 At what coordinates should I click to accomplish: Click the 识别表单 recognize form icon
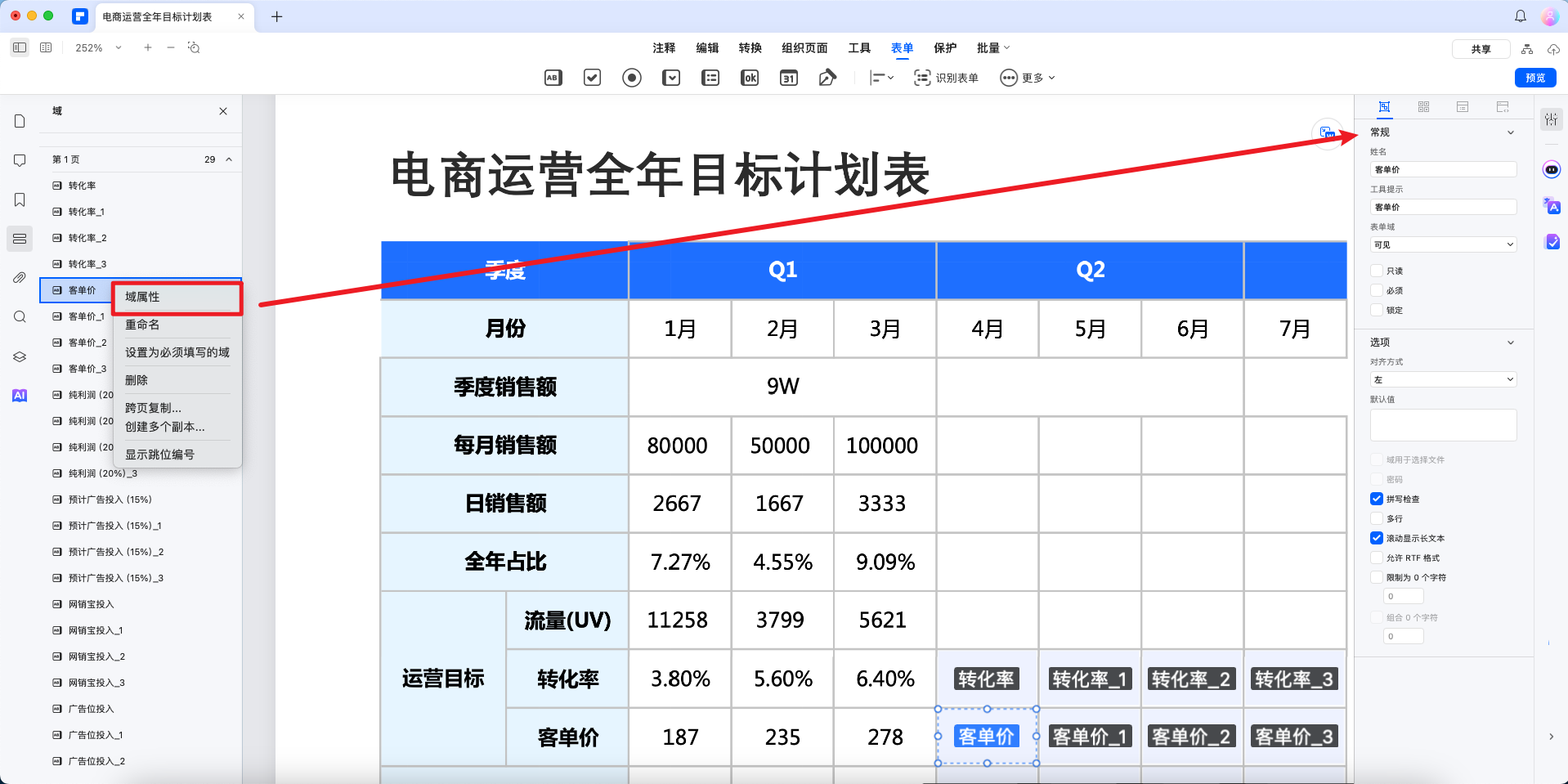click(x=922, y=78)
